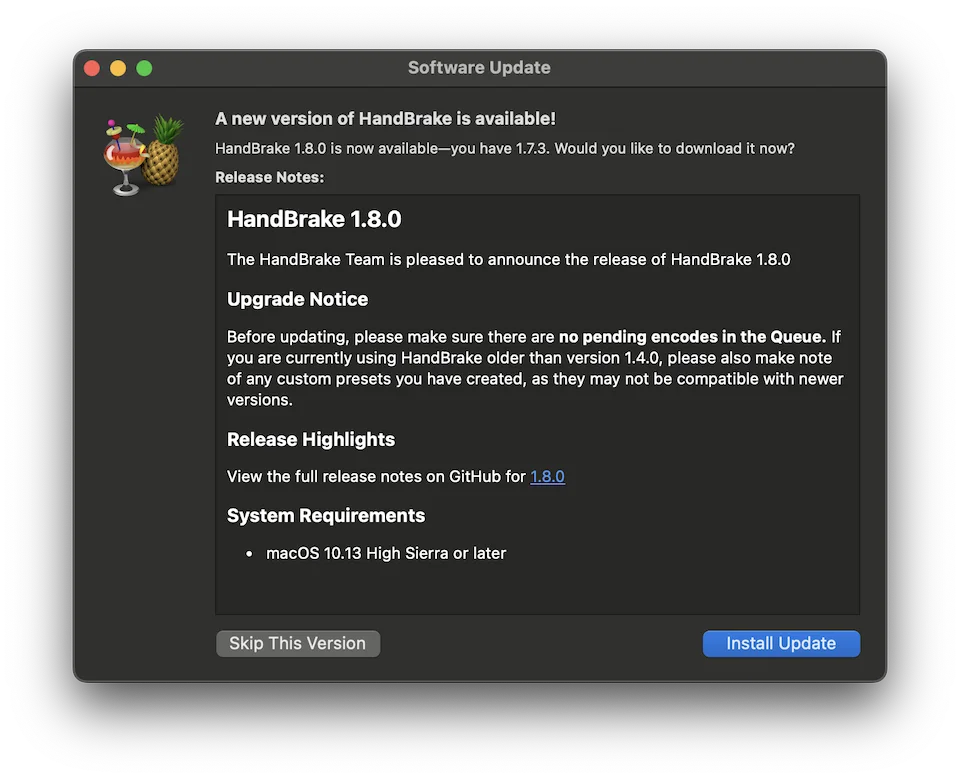The image size is (960, 779).
Task: Click the HandBrake 1.8.0 release notes heading
Action: click(x=314, y=219)
